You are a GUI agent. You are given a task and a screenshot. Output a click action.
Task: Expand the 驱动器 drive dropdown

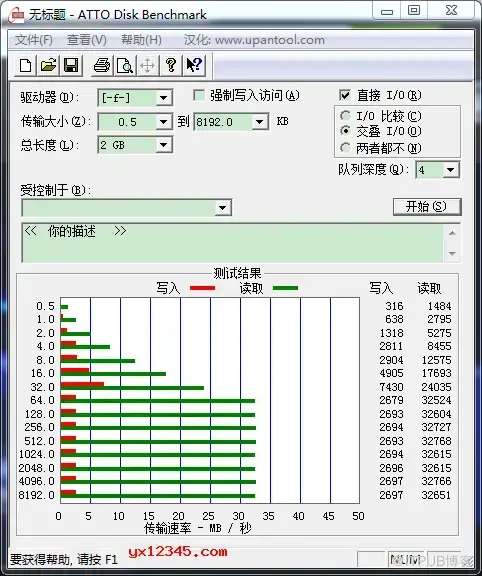point(163,98)
